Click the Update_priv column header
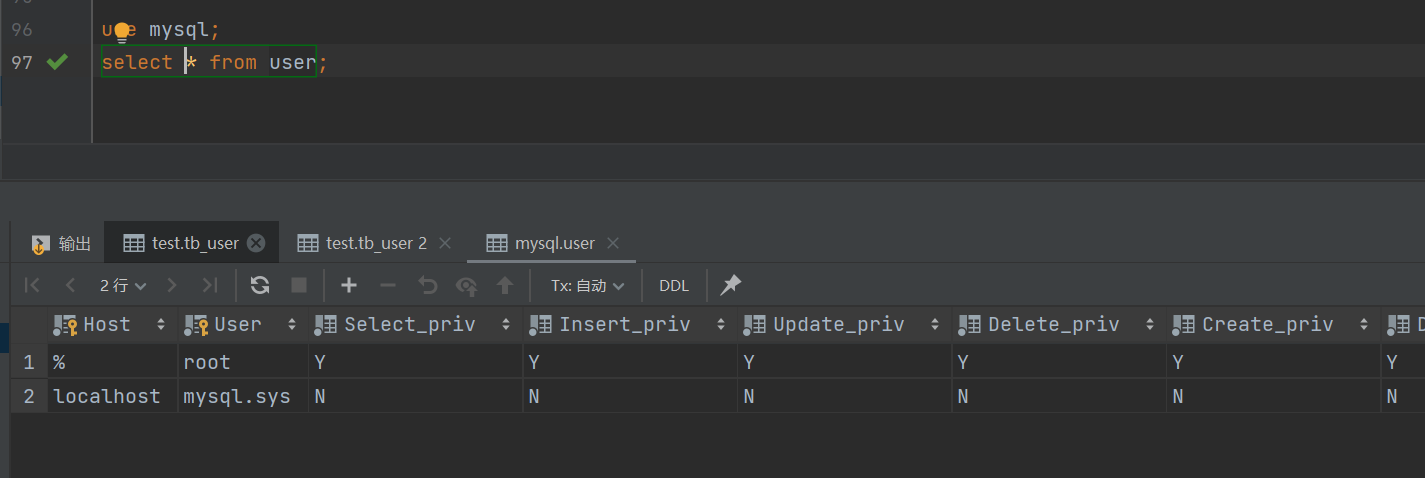Screen dimensions: 1425x478 (x=838, y=324)
